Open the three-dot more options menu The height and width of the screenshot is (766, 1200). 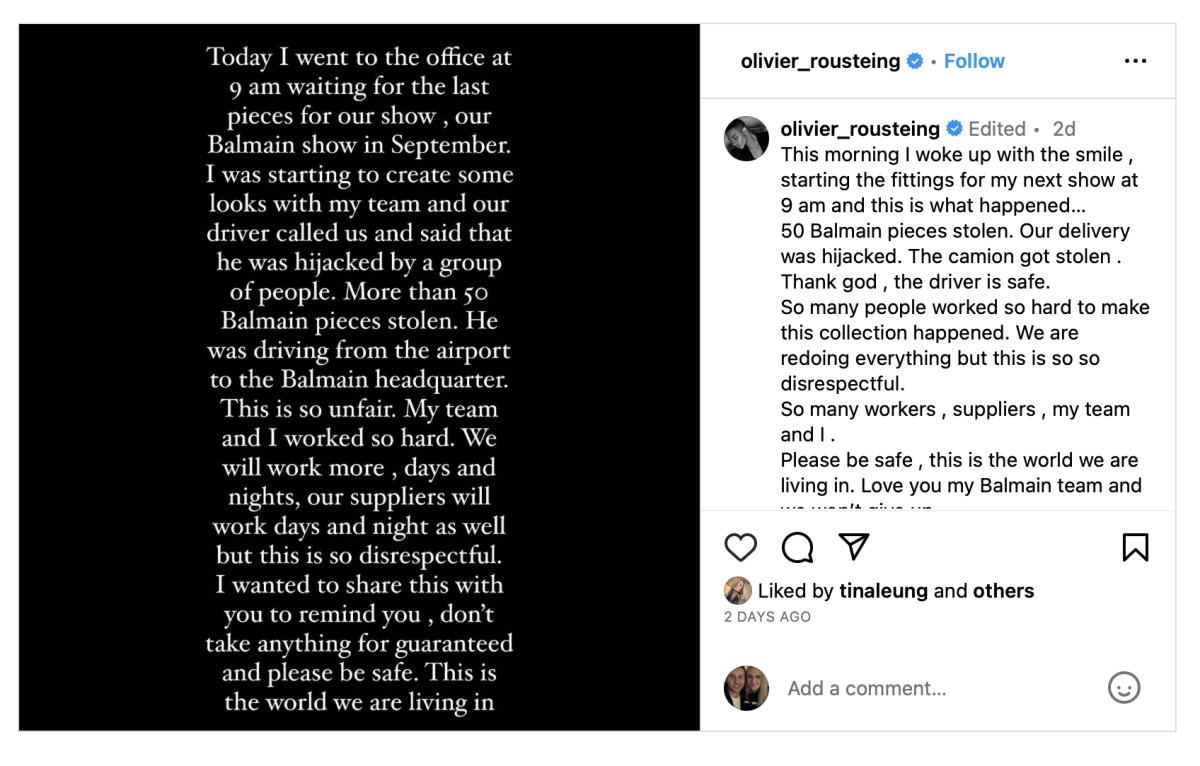click(x=1135, y=61)
